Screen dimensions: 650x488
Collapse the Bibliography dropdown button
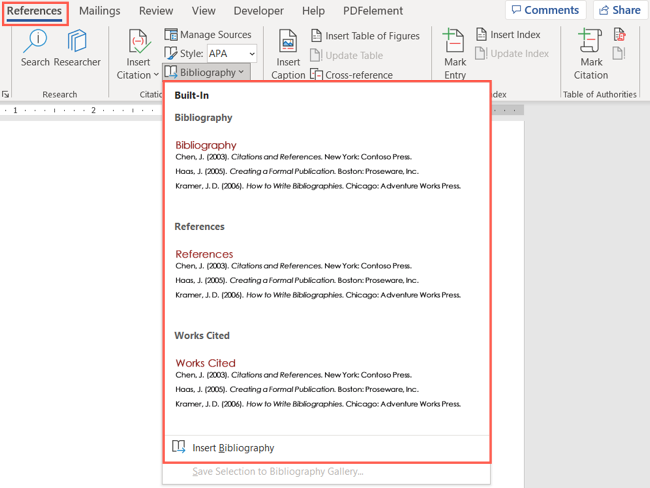(x=205, y=73)
